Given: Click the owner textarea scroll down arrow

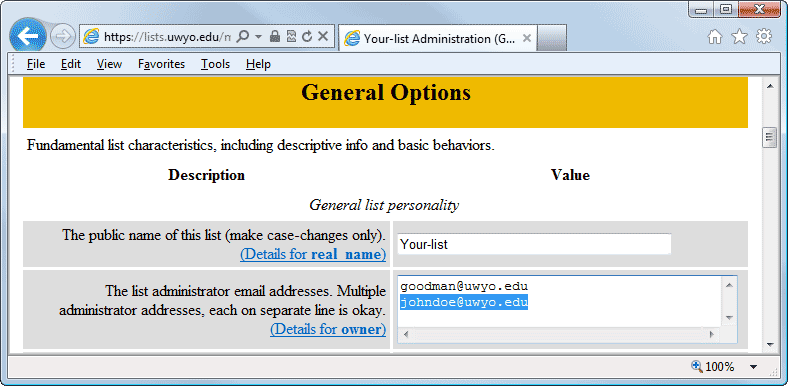Looking at the screenshot, I should click(730, 318).
